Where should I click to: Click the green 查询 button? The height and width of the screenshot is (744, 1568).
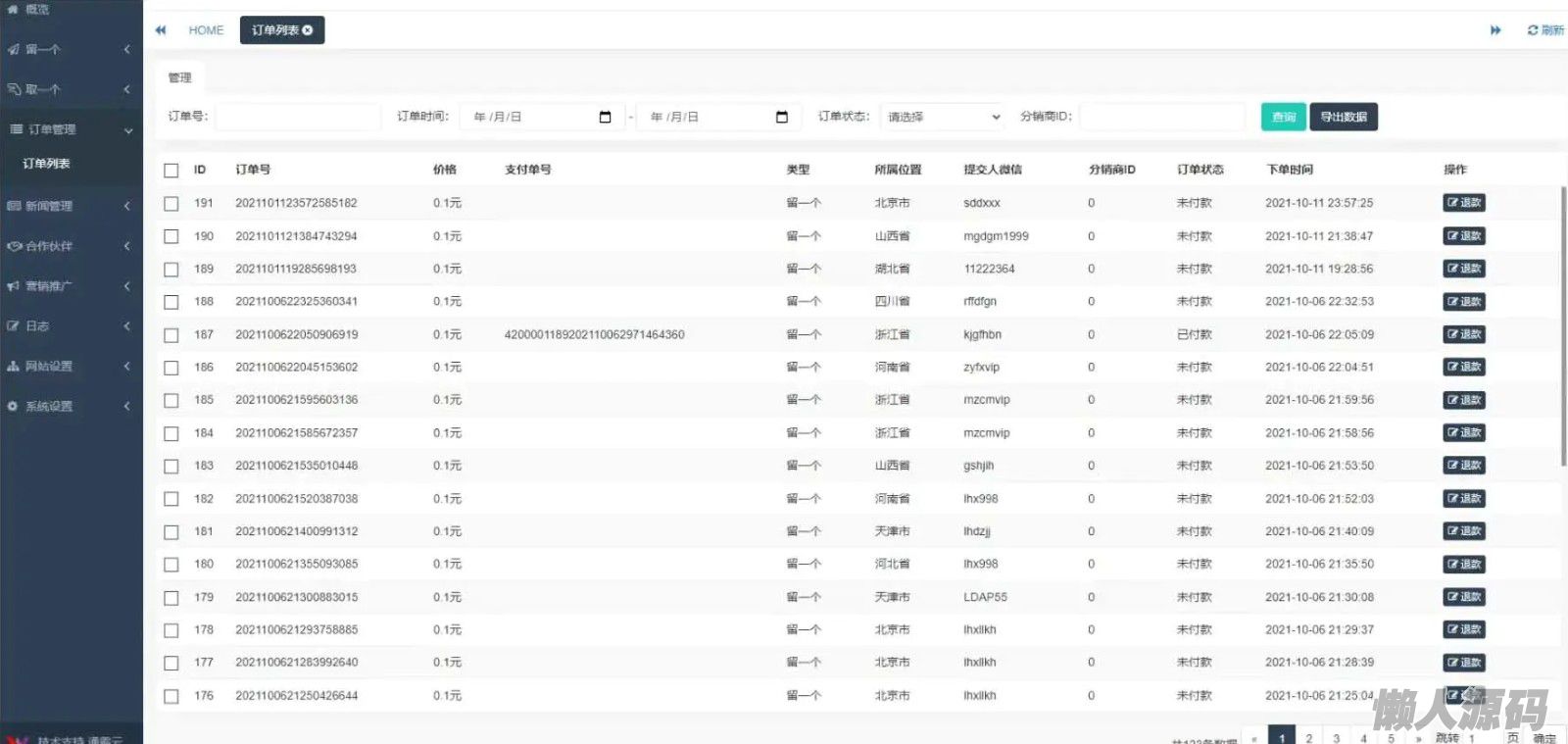tap(1283, 118)
